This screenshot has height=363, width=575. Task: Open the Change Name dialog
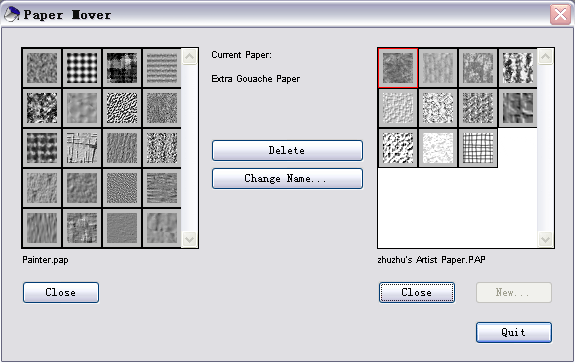click(x=287, y=179)
